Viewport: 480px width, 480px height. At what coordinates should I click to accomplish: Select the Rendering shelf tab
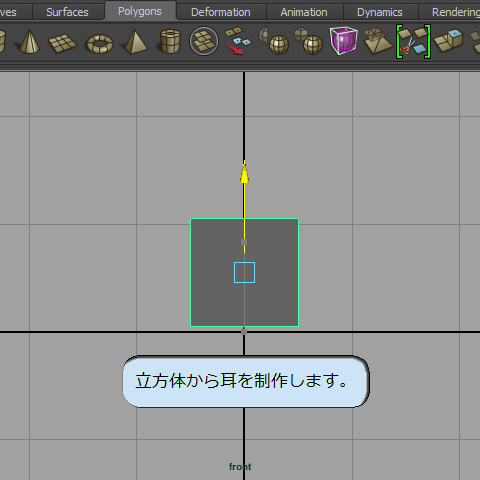pos(456,12)
